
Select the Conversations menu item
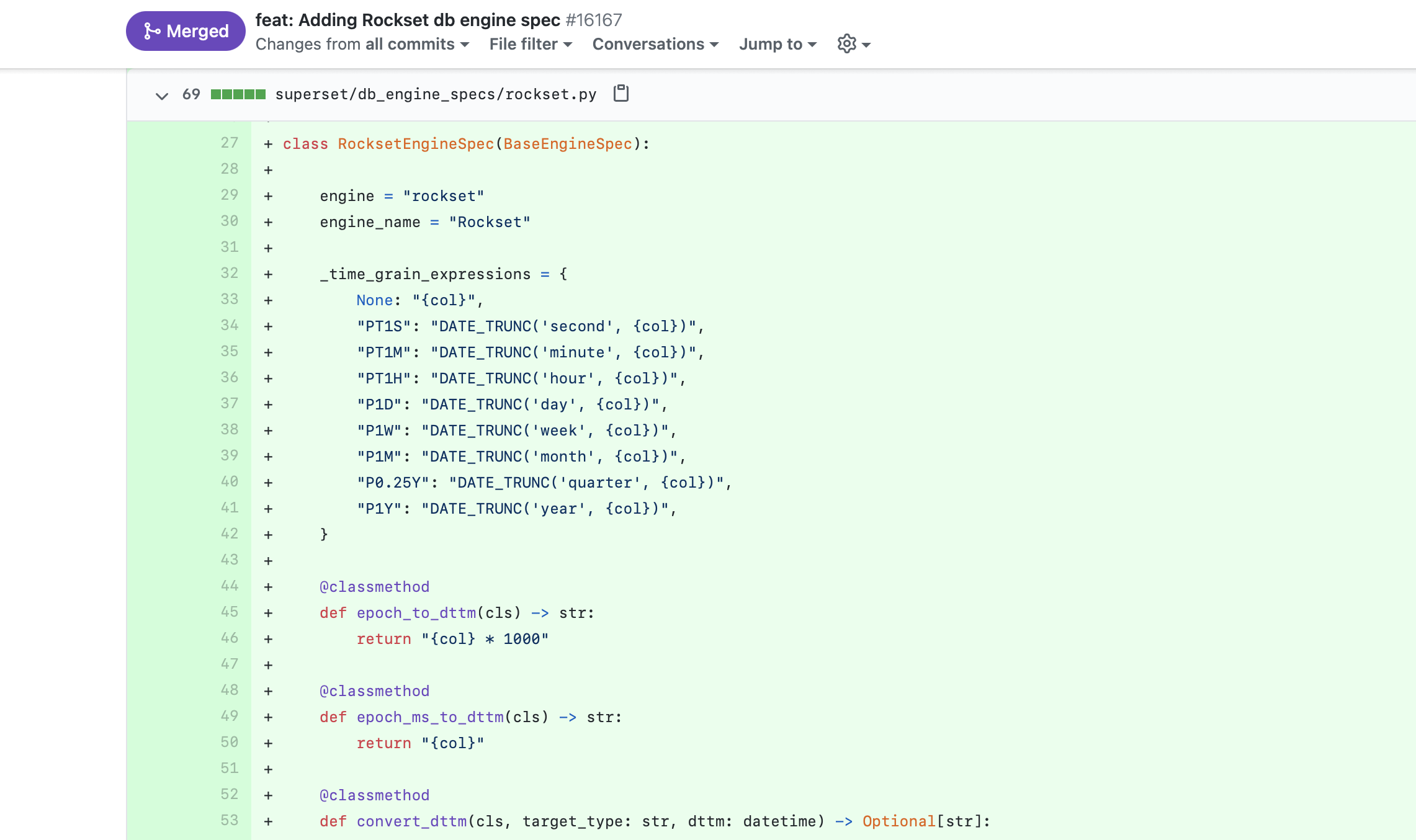coord(648,44)
